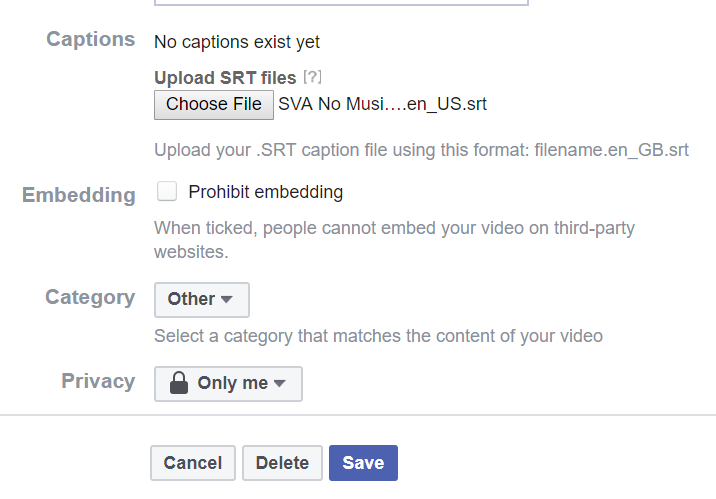
Task: Click the Category section label
Action: click(90, 298)
